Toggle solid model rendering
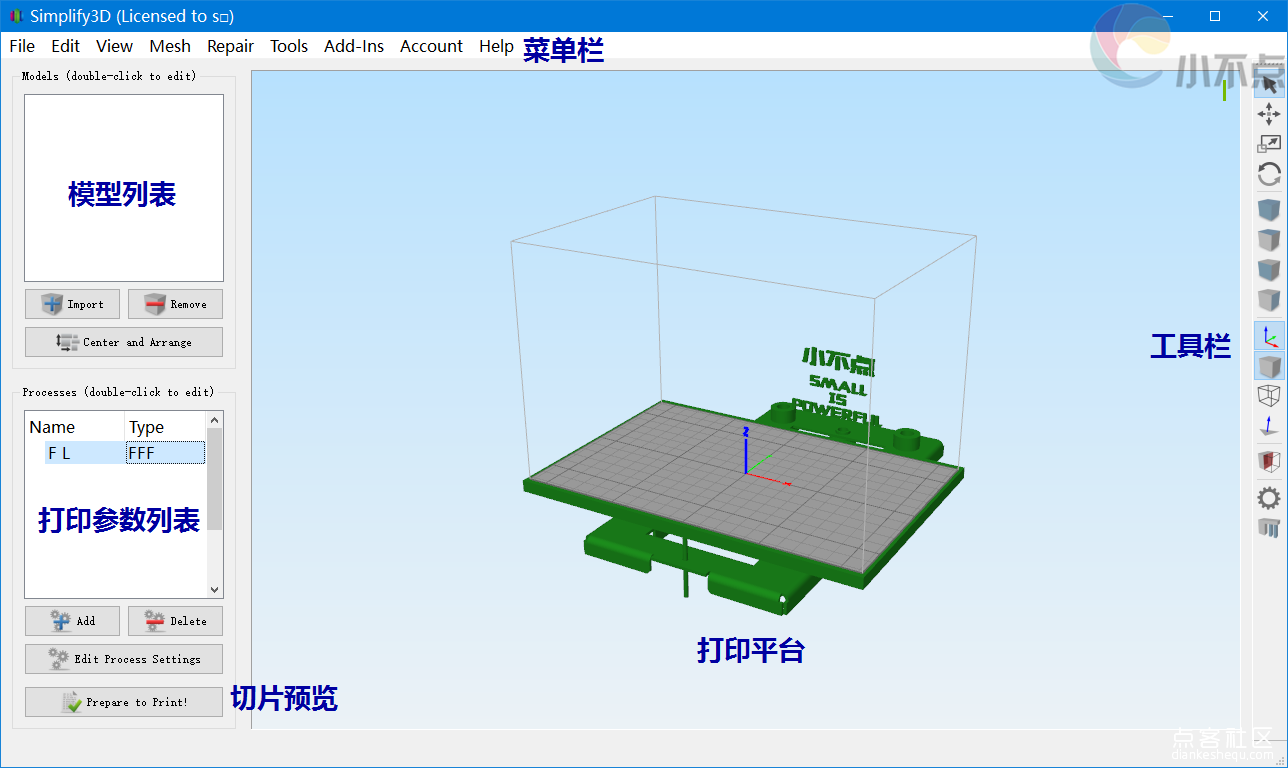Image resolution: width=1288 pixels, height=768 pixels. click(1269, 366)
